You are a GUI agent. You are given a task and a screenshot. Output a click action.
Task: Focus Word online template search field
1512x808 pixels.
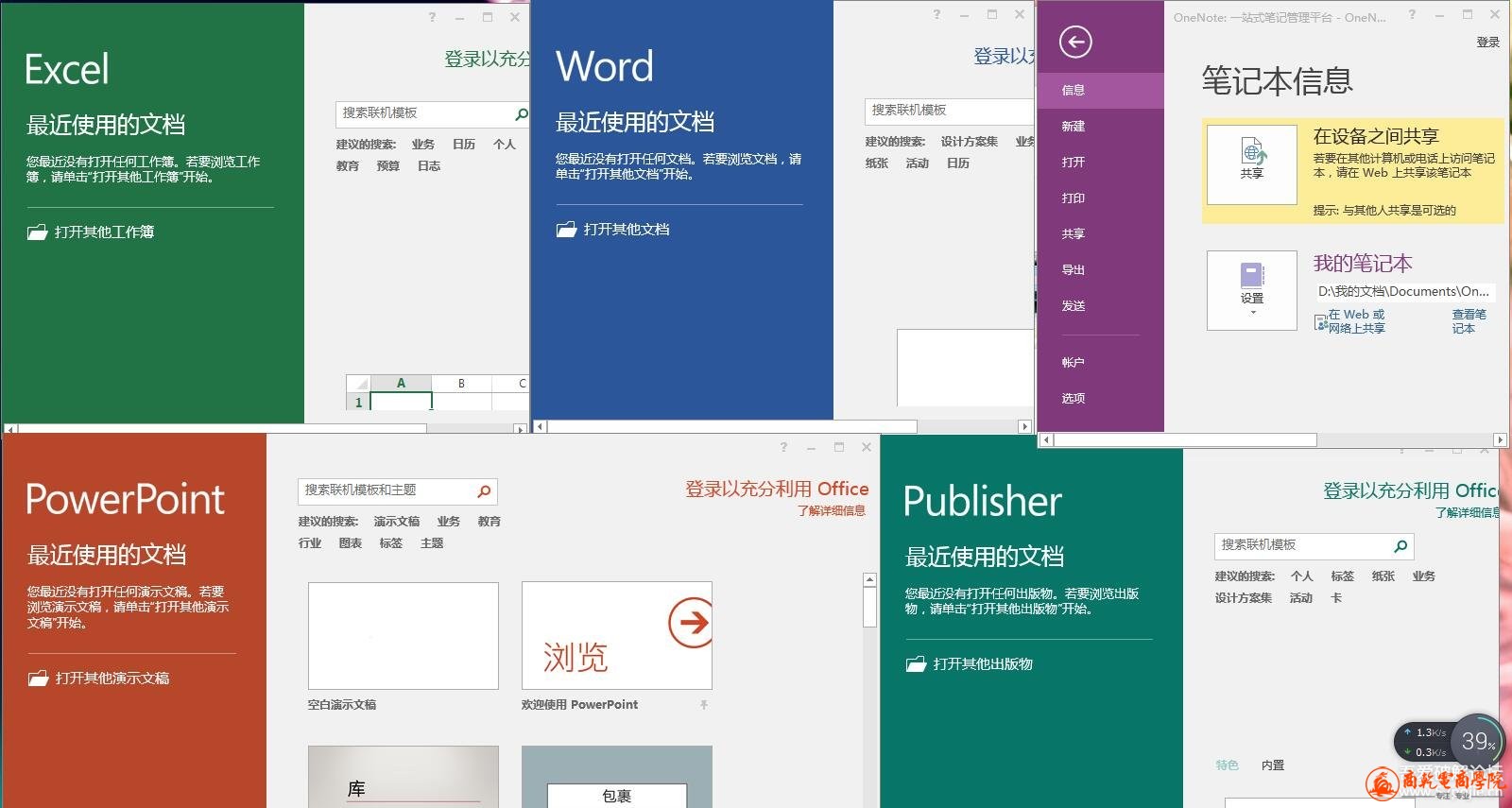click(x=950, y=111)
